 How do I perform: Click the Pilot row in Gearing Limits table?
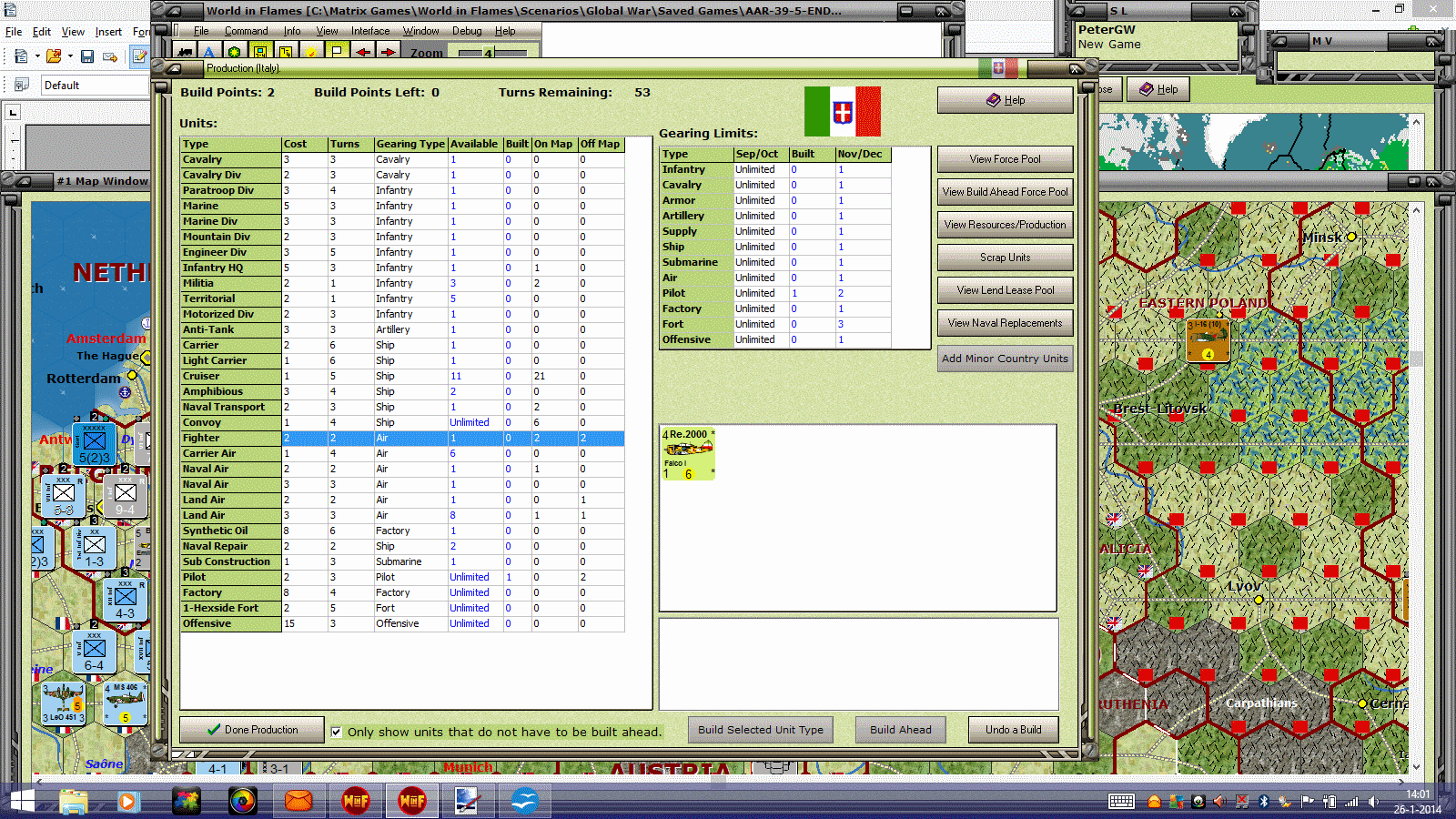click(x=775, y=293)
